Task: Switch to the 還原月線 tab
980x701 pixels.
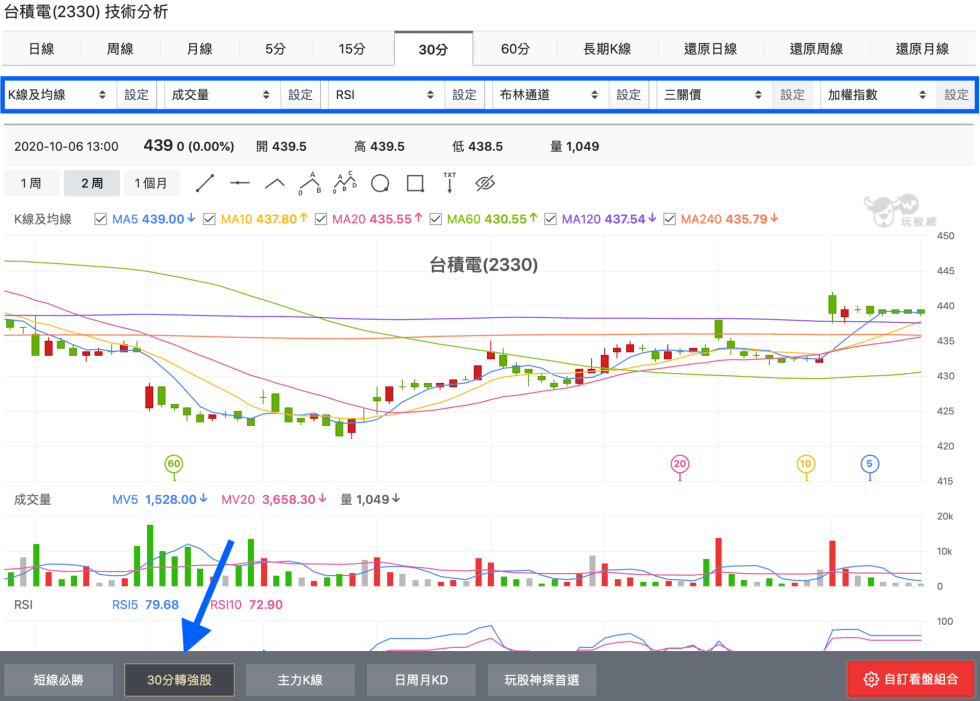Action: [922, 49]
